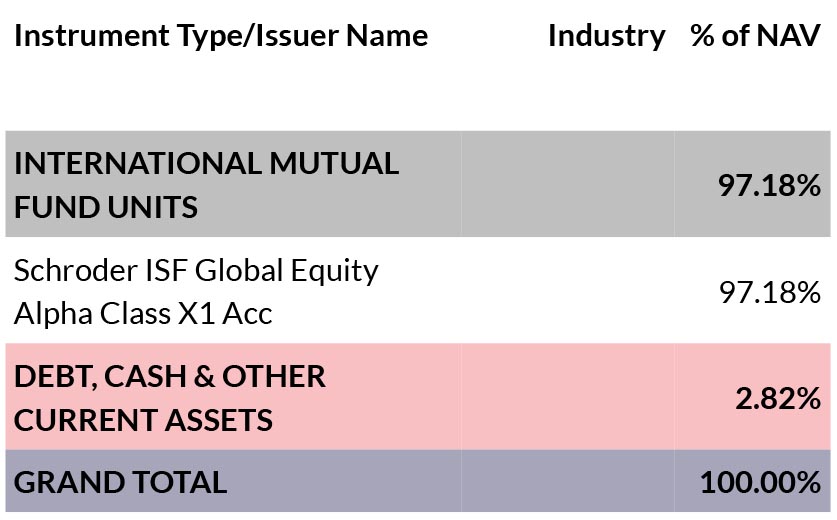The image size is (837, 520).
Task: Click empty Industry cell in pink row
Action: [567, 397]
